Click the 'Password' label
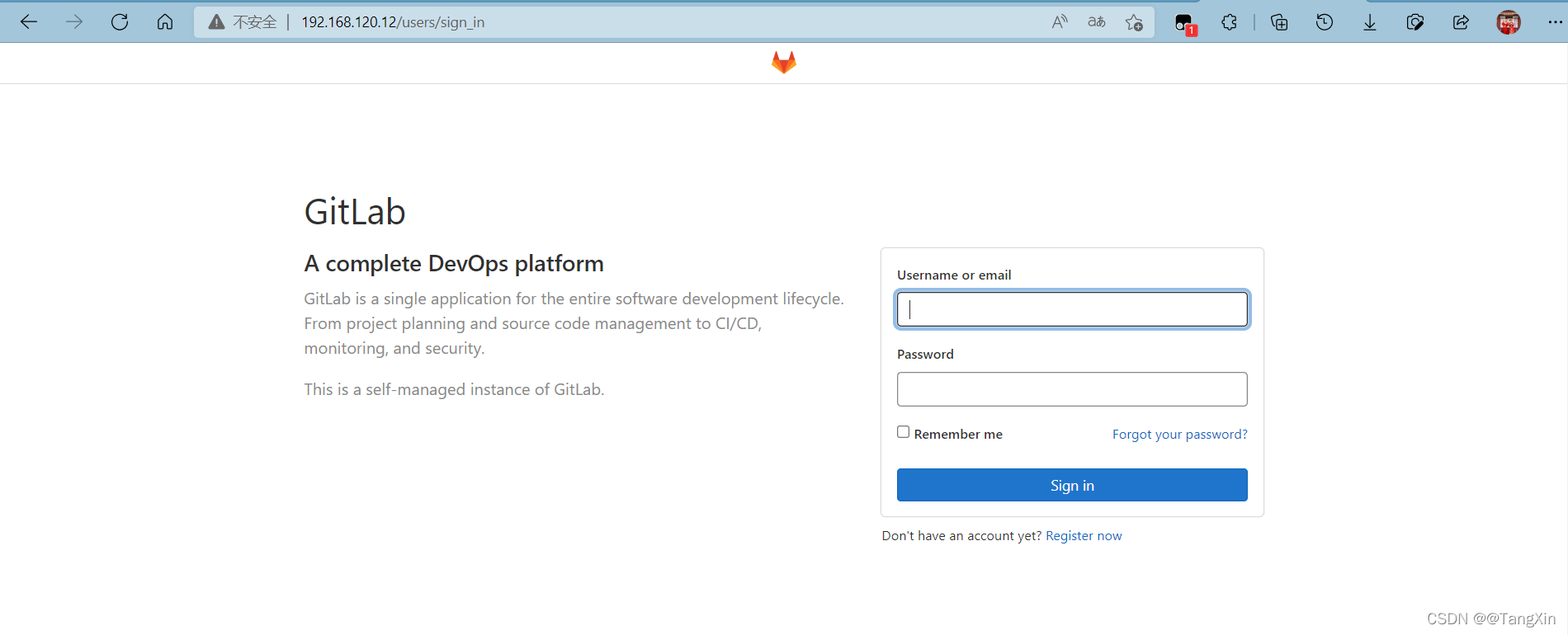The image size is (1568, 635). [925, 355]
